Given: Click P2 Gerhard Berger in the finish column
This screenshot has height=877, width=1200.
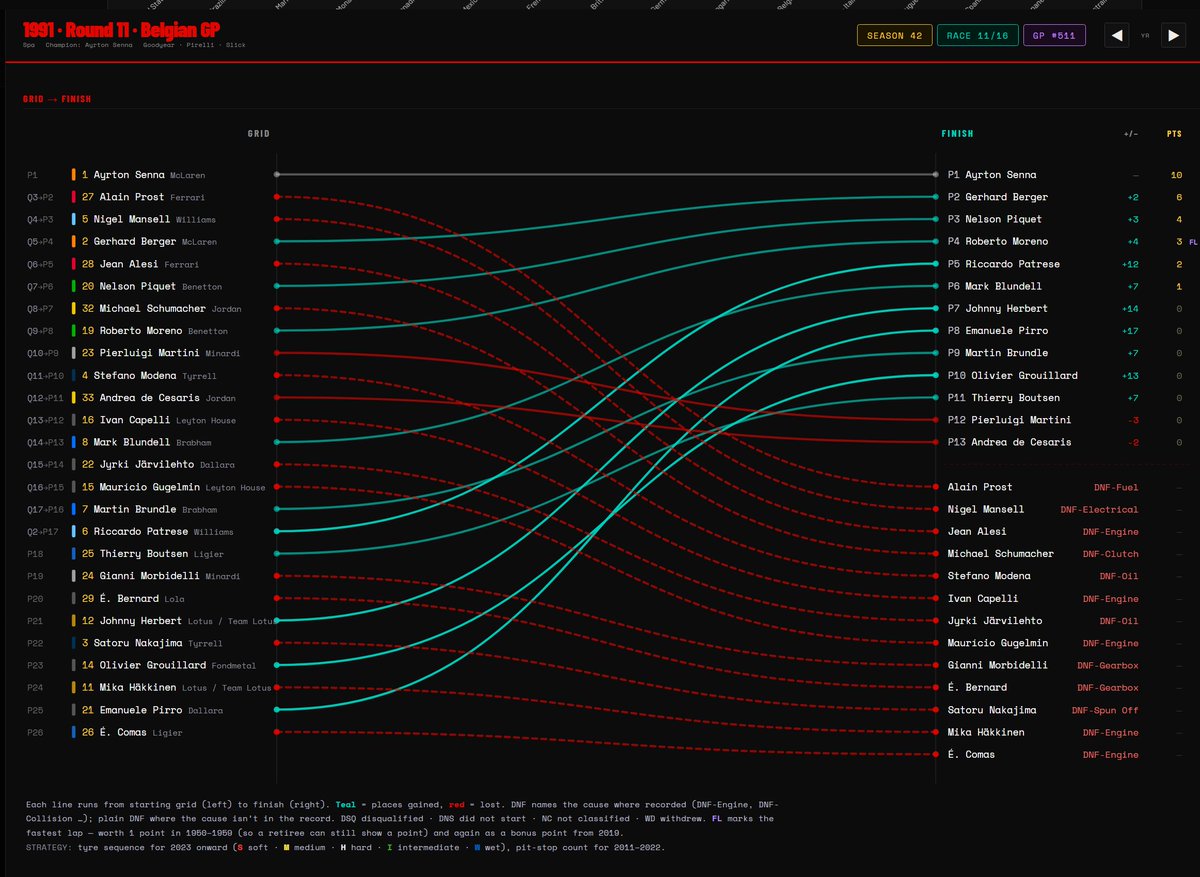Looking at the screenshot, I should coord(998,197).
